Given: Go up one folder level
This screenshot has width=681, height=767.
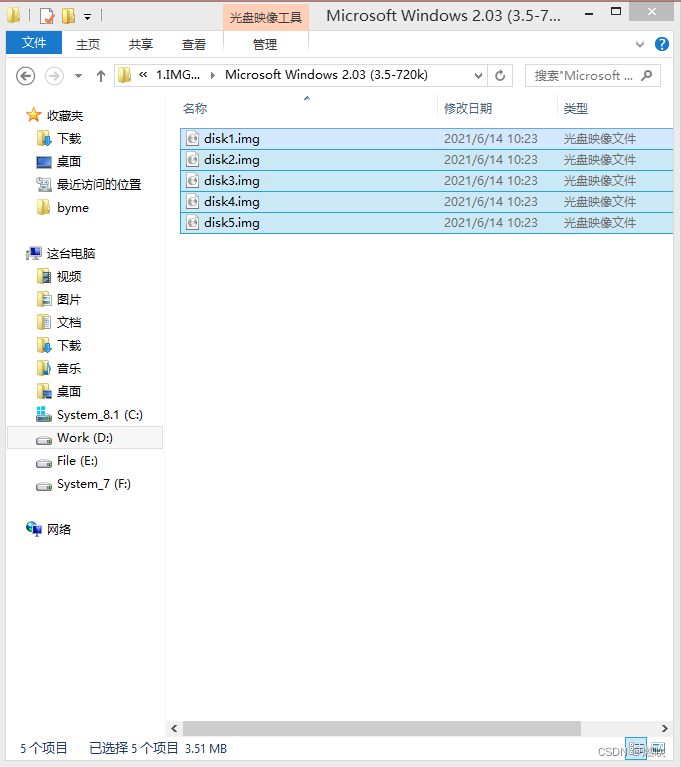Looking at the screenshot, I should [101, 76].
